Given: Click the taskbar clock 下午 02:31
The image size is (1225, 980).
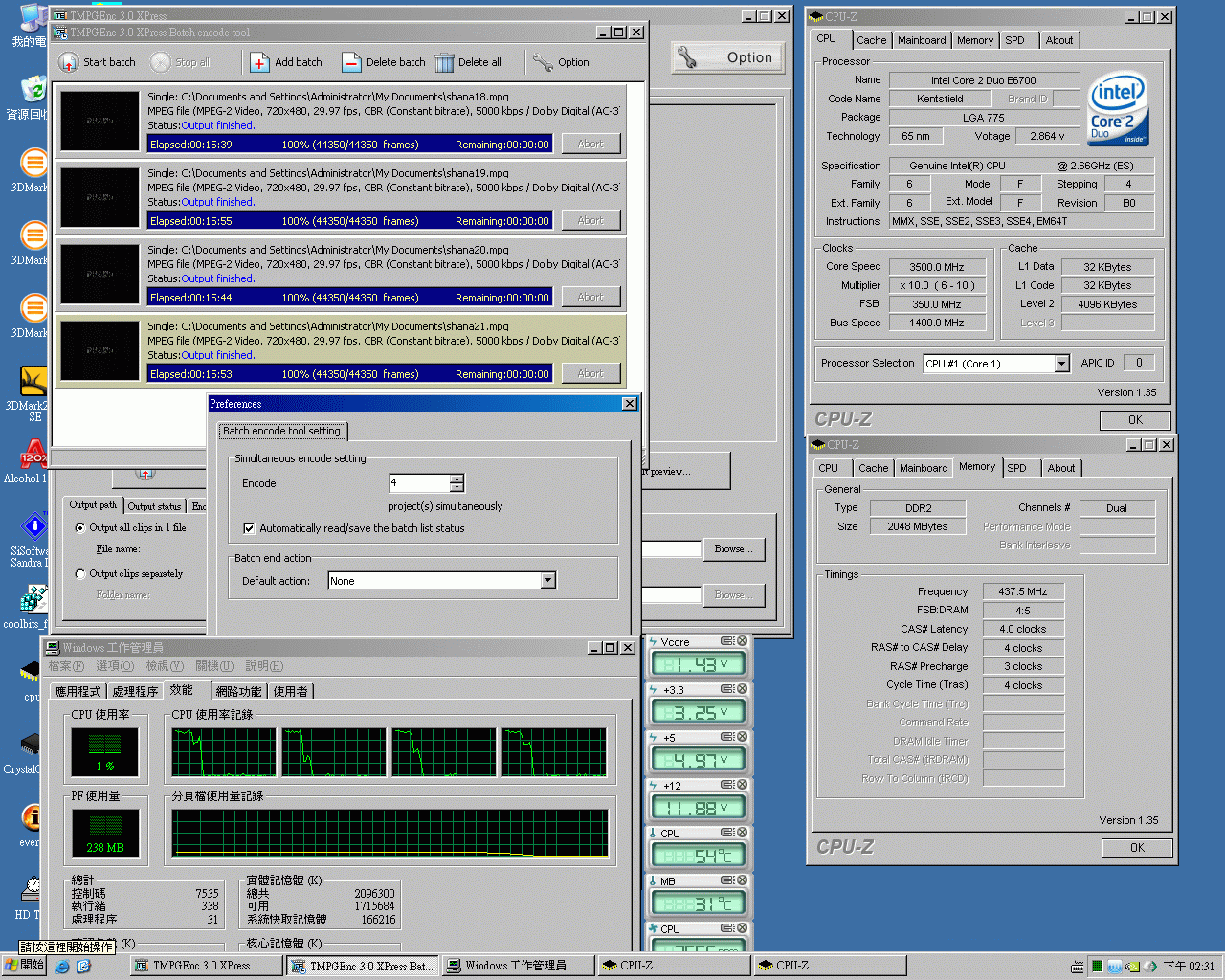Looking at the screenshot, I should 1190,967.
